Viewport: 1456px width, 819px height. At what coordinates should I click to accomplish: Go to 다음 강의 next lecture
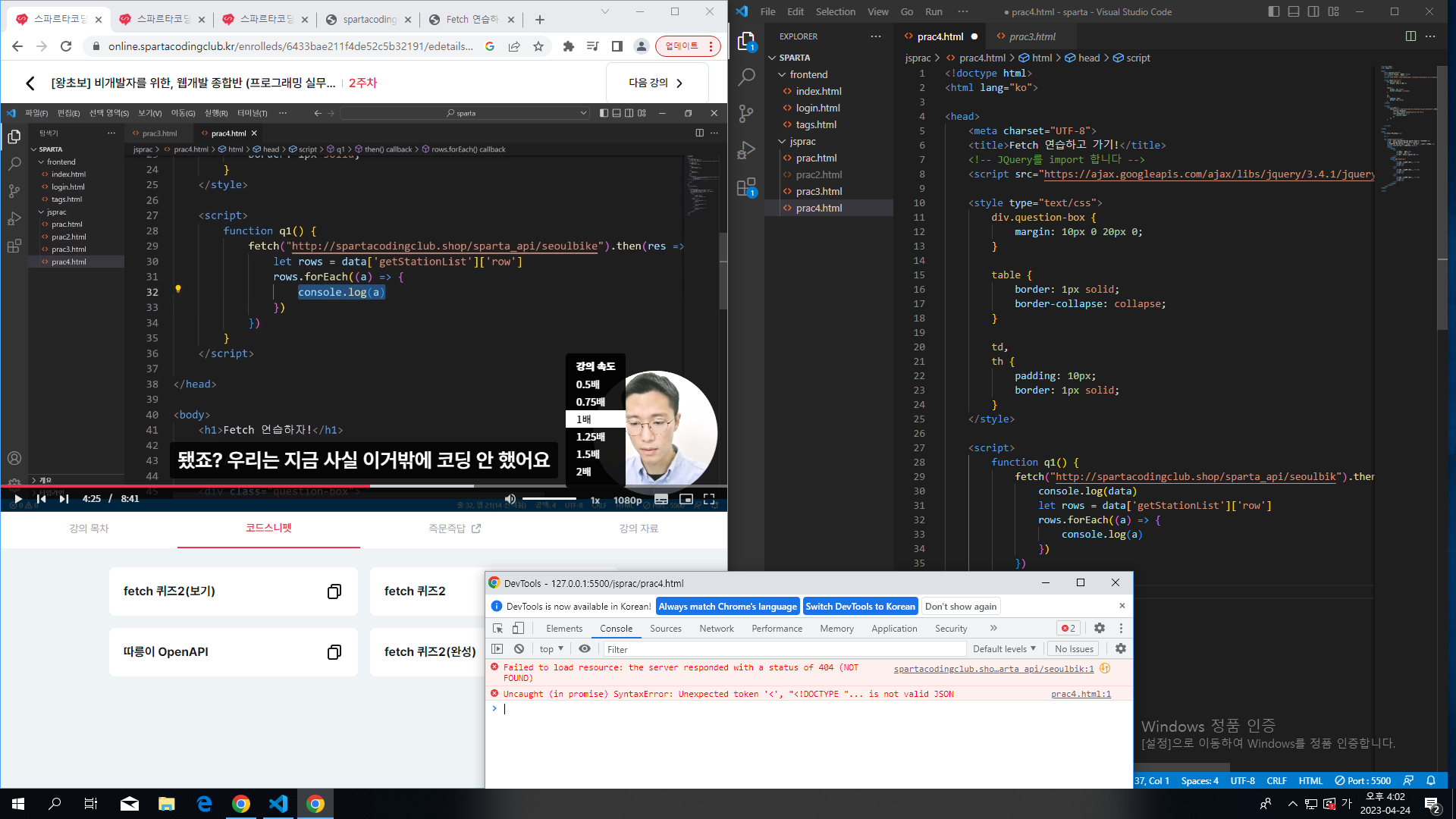click(x=657, y=83)
